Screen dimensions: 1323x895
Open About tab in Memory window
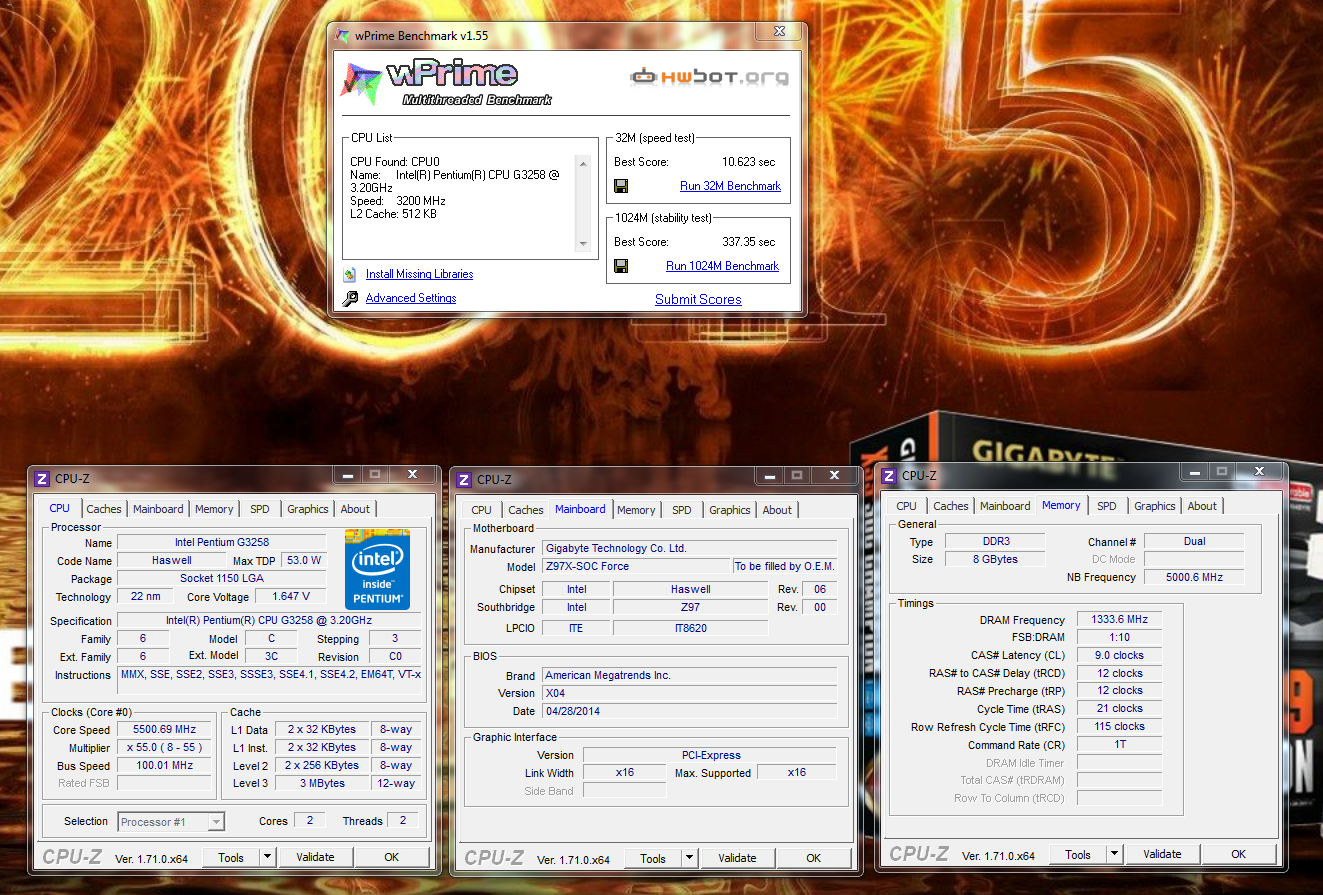click(1202, 506)
